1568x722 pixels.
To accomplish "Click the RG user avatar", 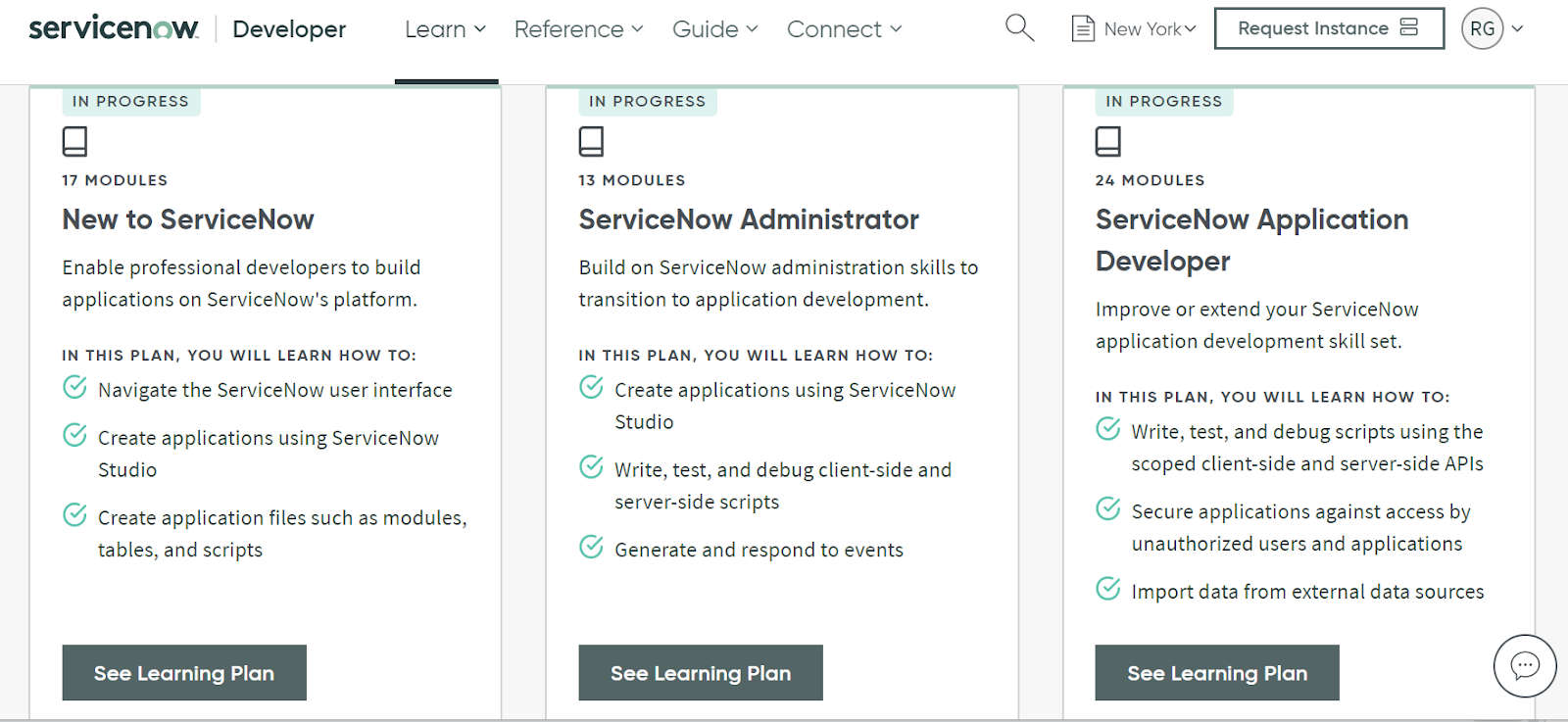I will [x=1482, y=29].
